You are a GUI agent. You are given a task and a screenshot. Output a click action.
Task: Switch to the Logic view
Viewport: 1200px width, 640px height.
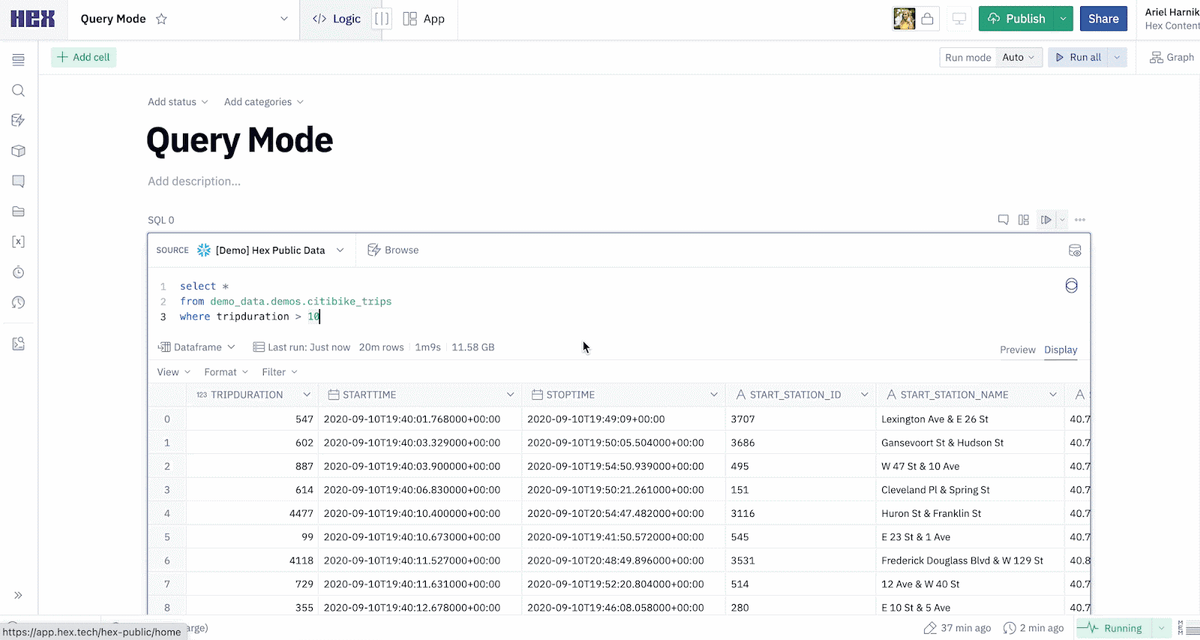coord(336,19)
